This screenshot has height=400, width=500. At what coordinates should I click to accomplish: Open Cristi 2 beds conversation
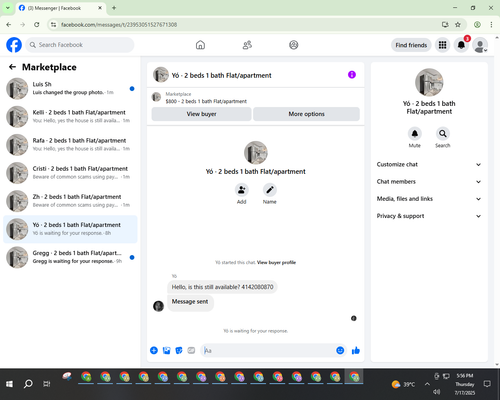(70, 173)
